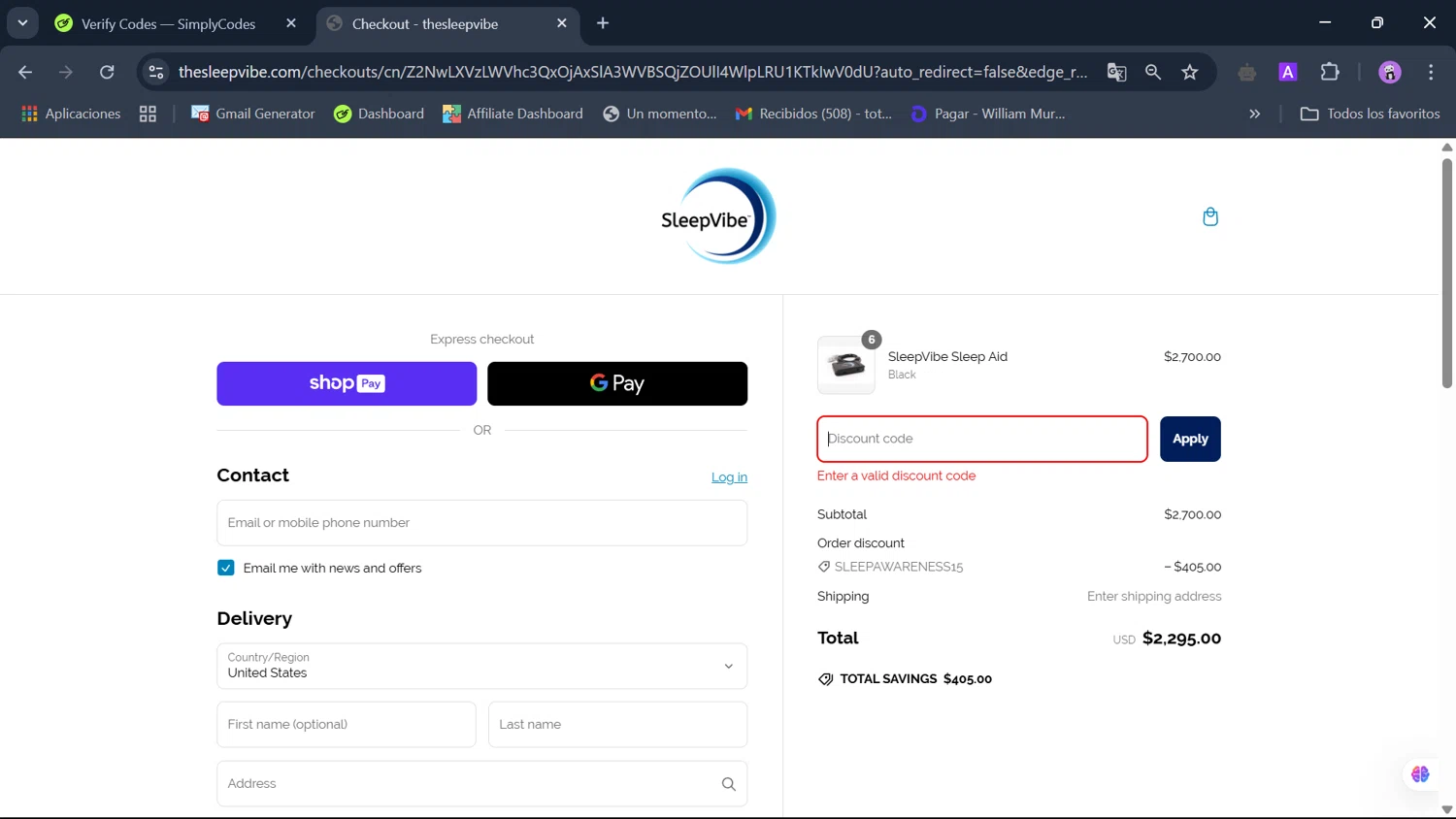Open the Chrome three-dot menu

1431,72
